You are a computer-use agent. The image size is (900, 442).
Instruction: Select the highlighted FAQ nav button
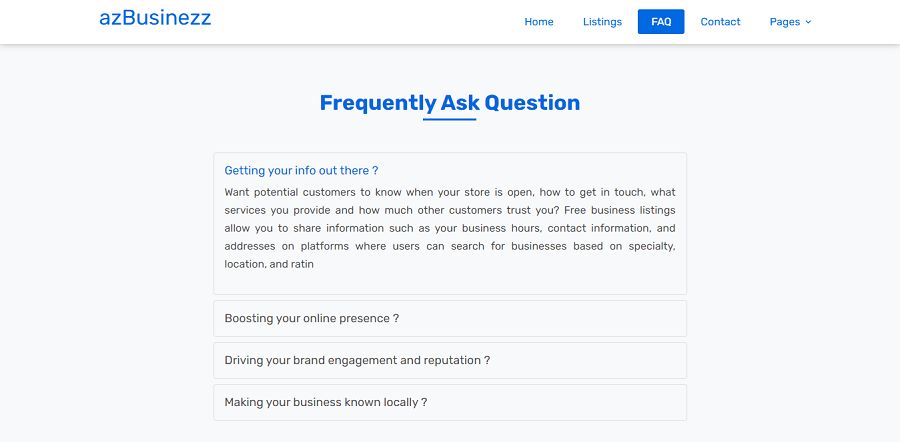point(661,22)
